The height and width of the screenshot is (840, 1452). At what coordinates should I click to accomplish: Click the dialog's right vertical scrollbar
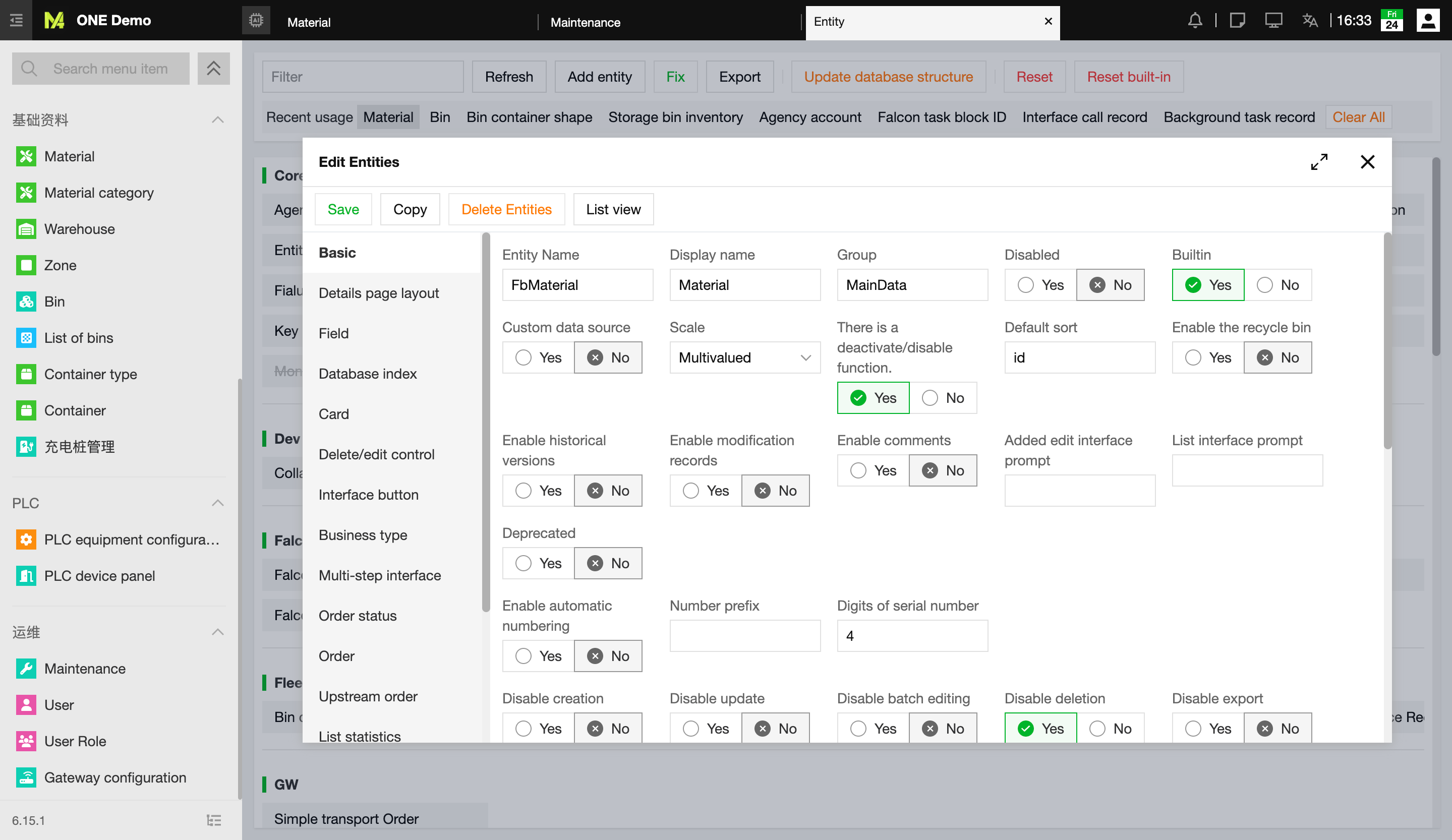pos(1387,340)
